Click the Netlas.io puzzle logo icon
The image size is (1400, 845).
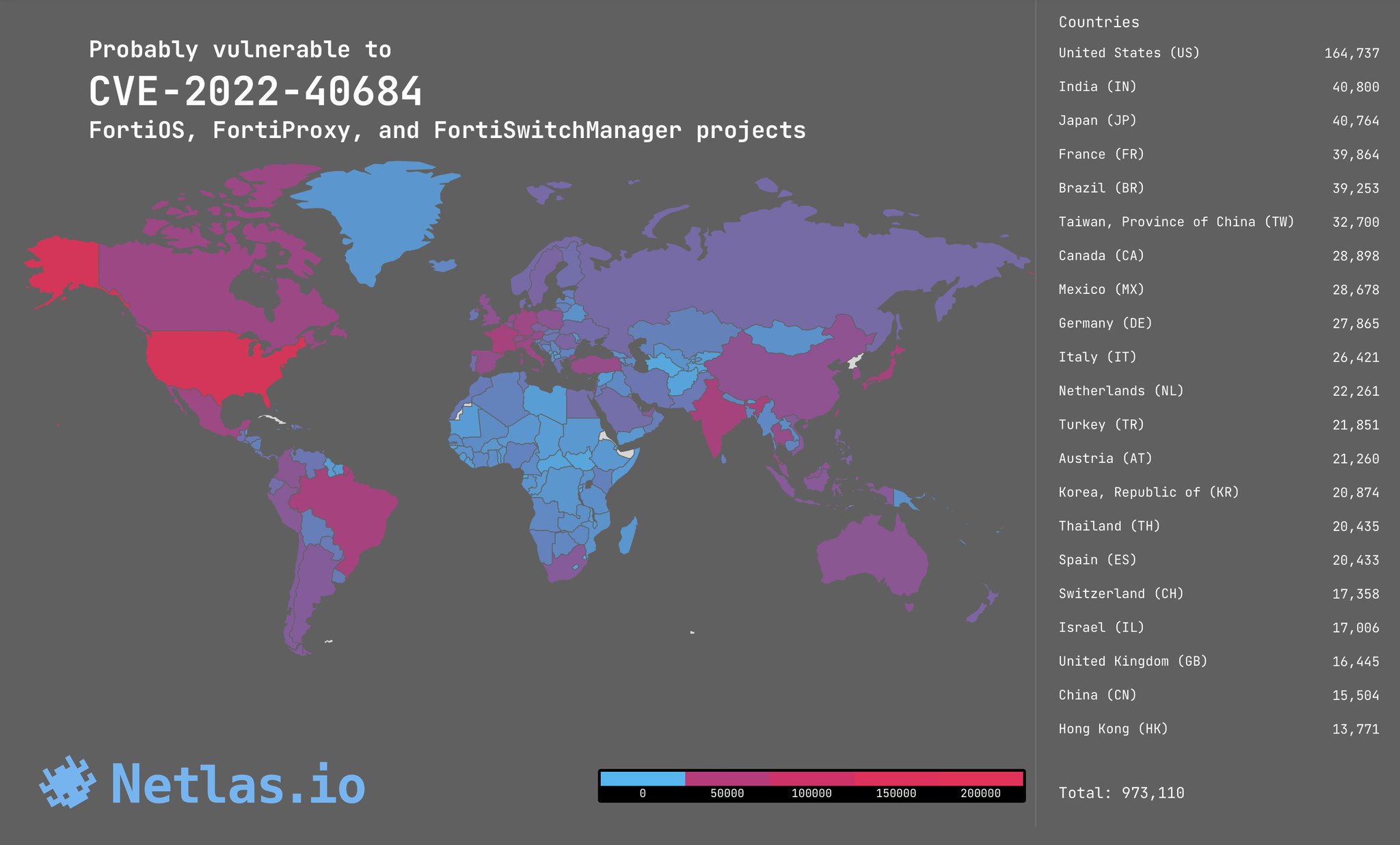pyautogui.click(x=67, y=781)
